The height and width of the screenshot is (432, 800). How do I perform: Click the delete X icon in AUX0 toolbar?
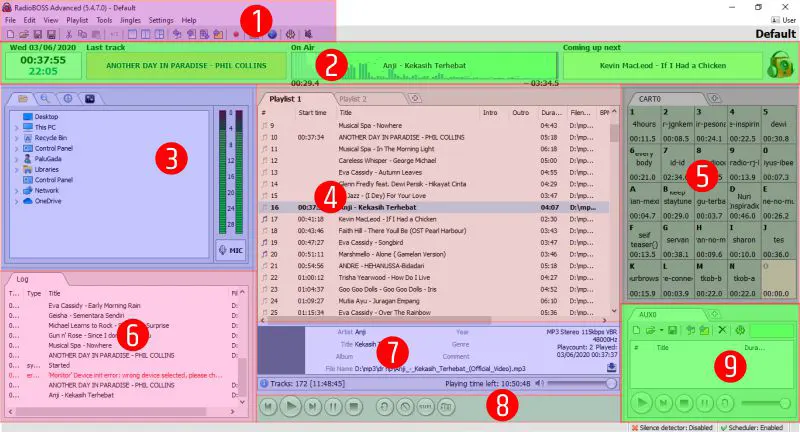(x=722, y=330)
